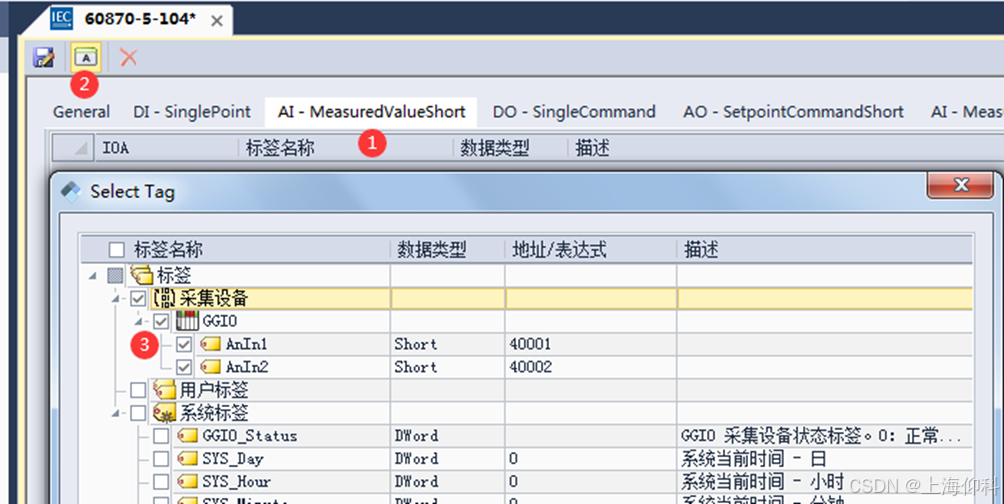Switch to the DI - SinglePoint tab
This screenshot has width=1004, height=504.
[x=192, y=112]
